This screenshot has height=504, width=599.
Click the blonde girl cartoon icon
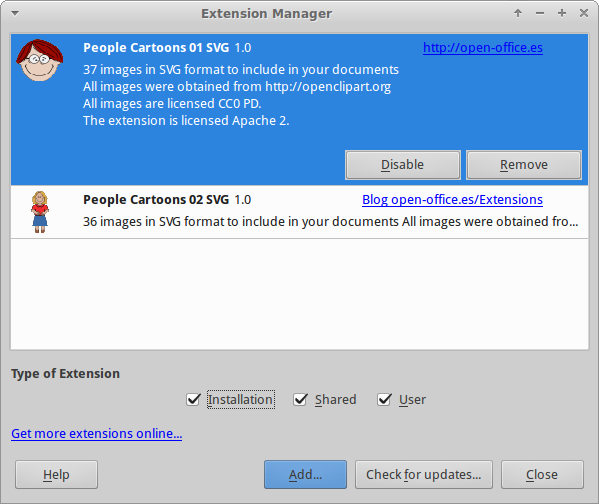coord(40,212)
